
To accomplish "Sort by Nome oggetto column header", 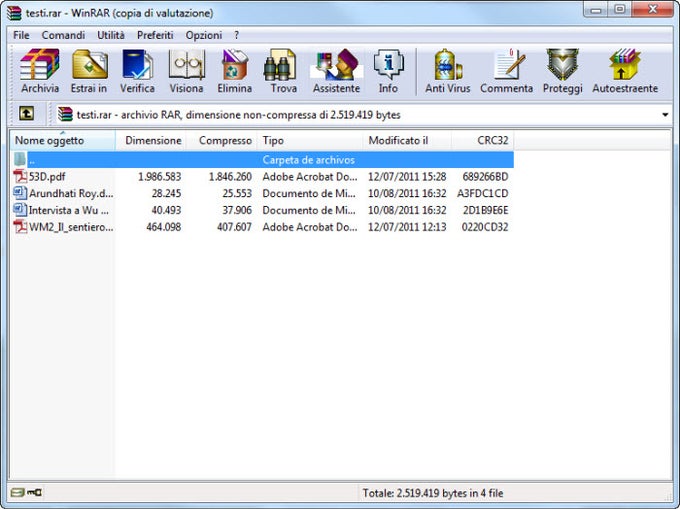I will 63,140.
